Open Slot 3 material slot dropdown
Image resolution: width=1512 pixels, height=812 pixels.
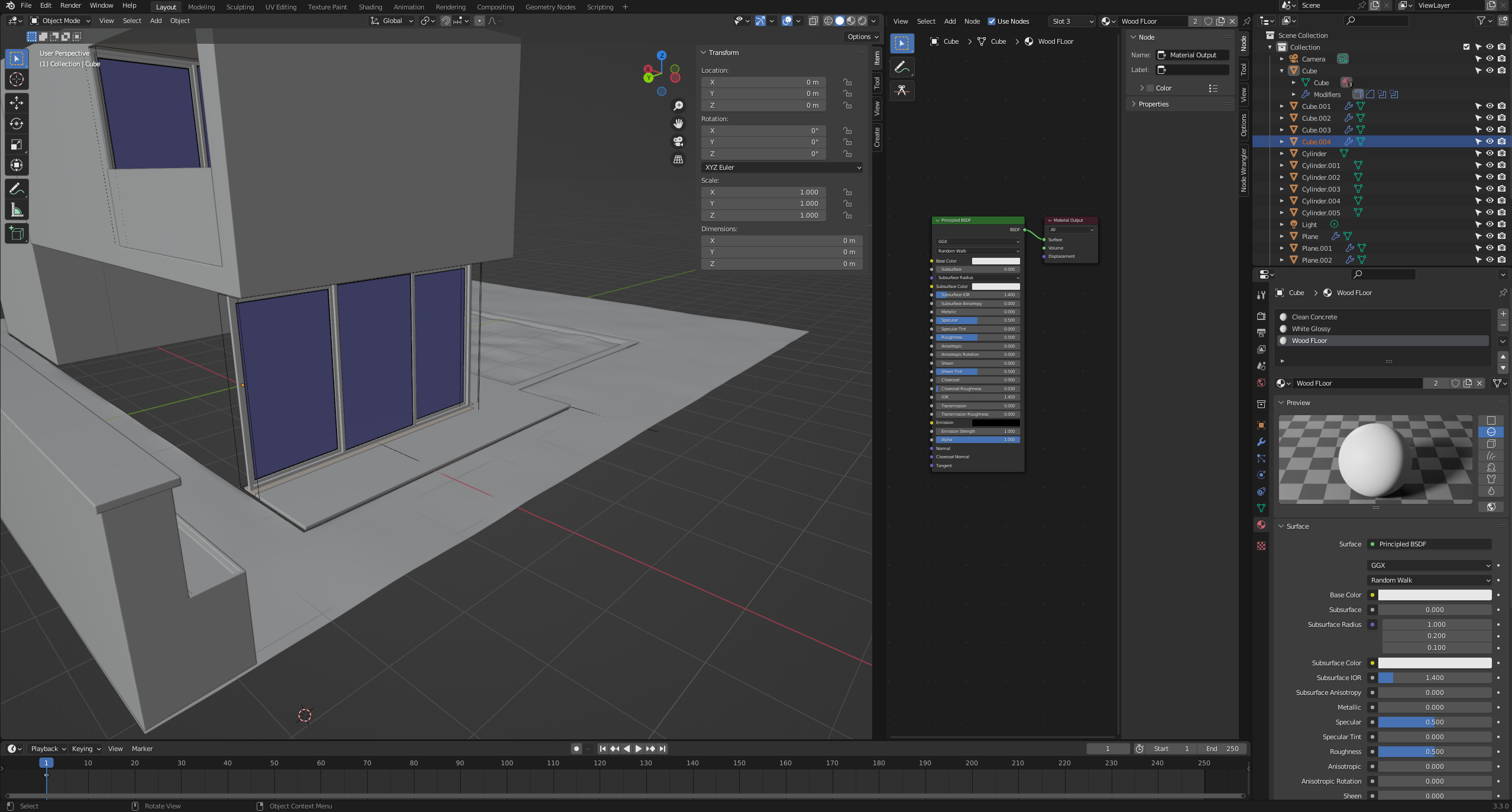point(1072,21)
